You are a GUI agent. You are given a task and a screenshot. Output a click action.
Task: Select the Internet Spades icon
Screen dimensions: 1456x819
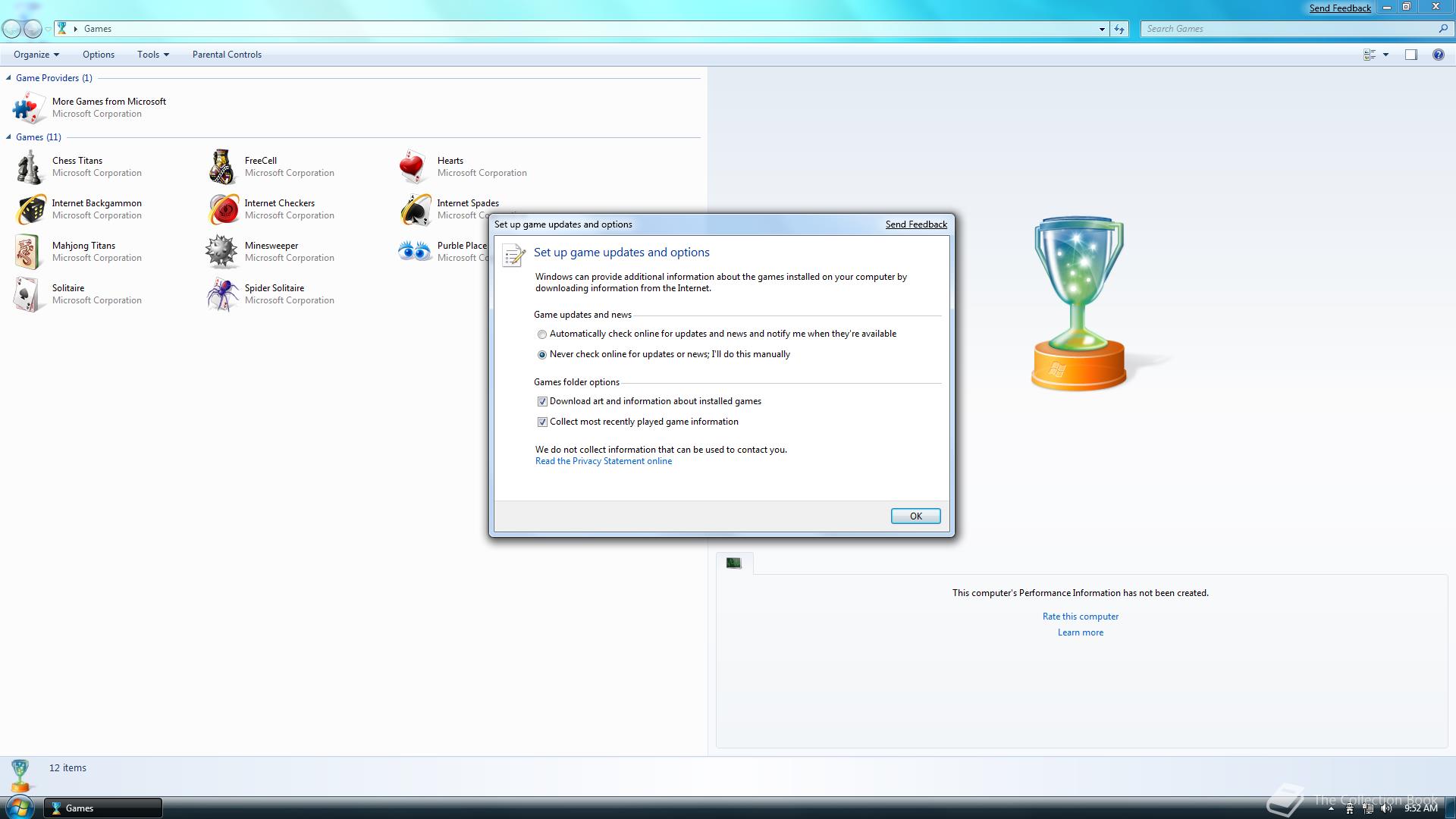click(414, 209)
